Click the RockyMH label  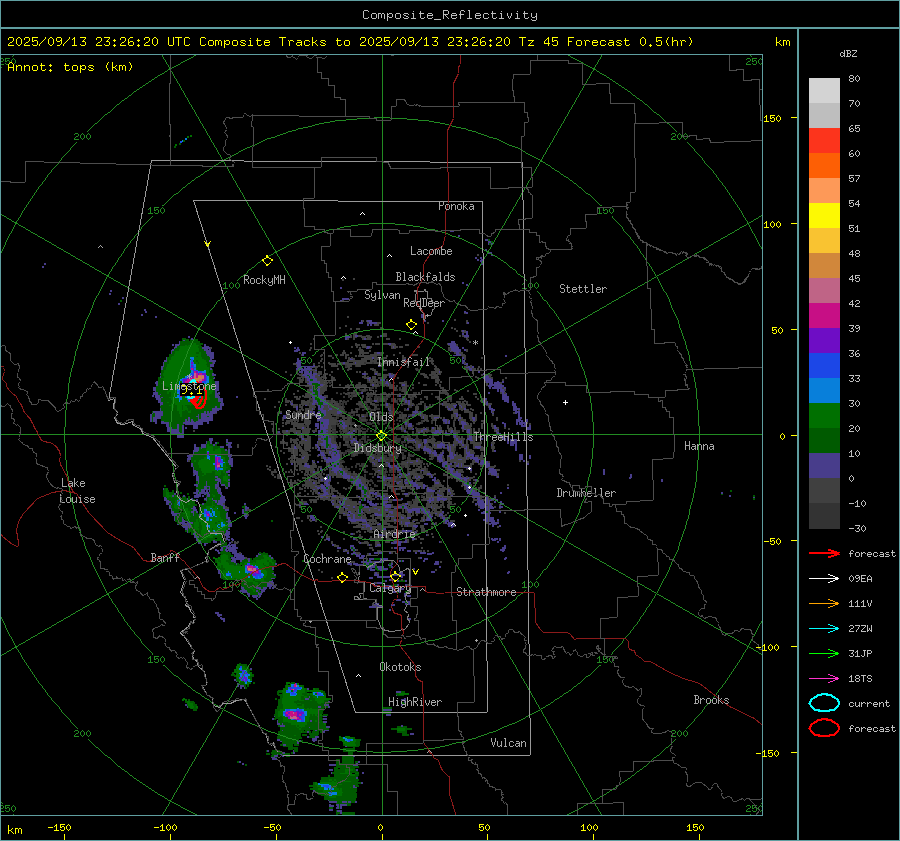pos(264,280)
